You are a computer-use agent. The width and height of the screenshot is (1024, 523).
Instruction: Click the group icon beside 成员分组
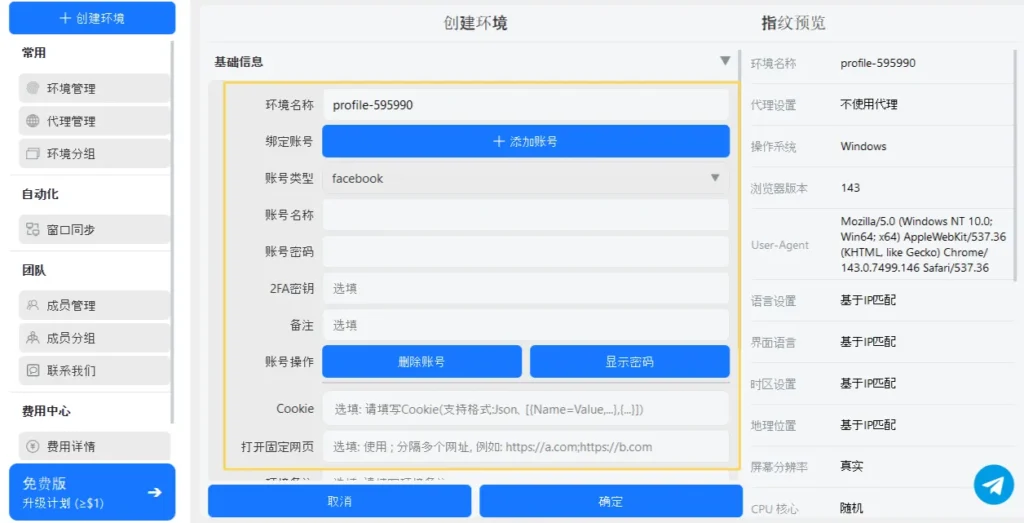33,338
